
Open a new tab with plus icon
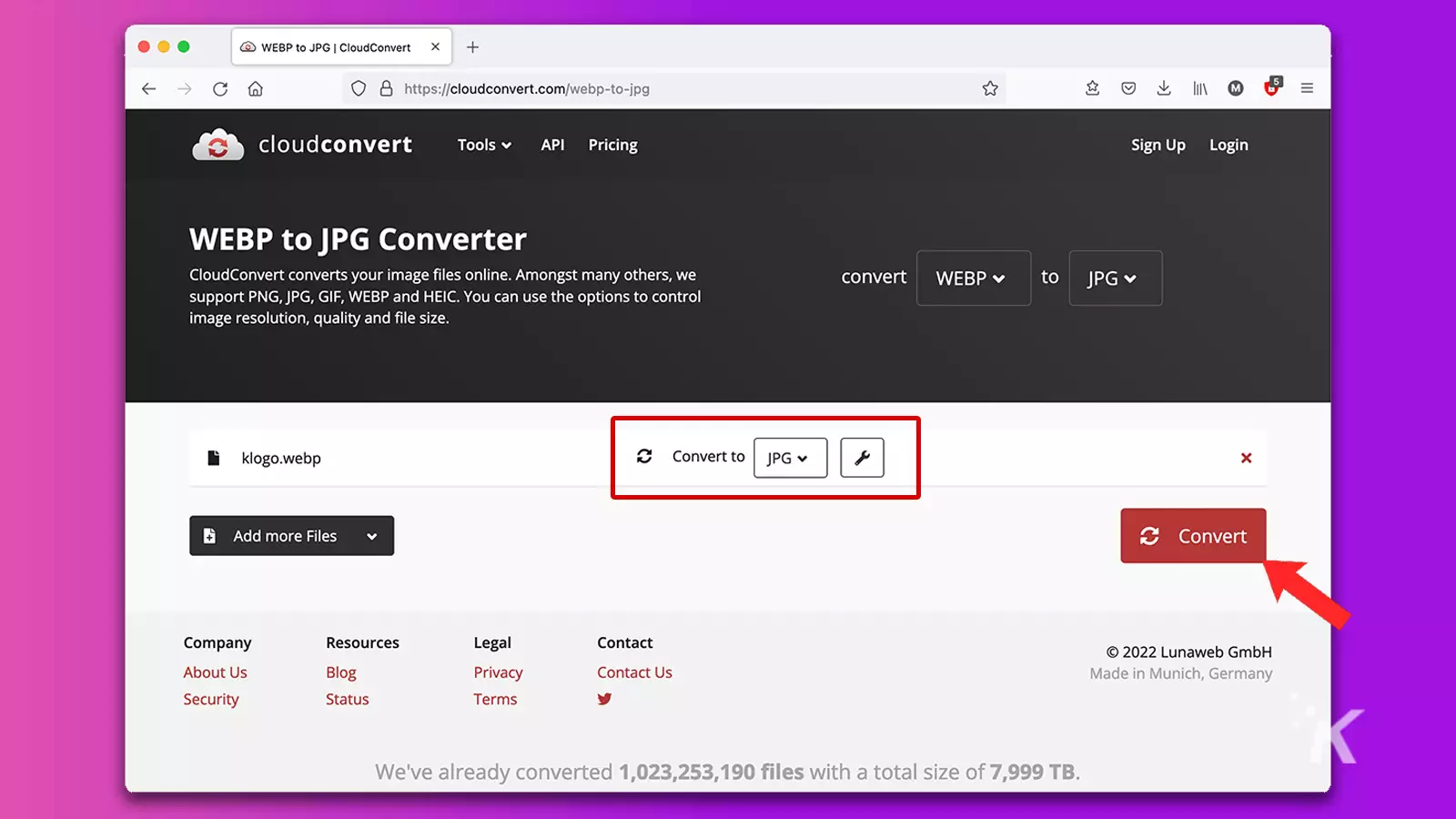(472, 47)
